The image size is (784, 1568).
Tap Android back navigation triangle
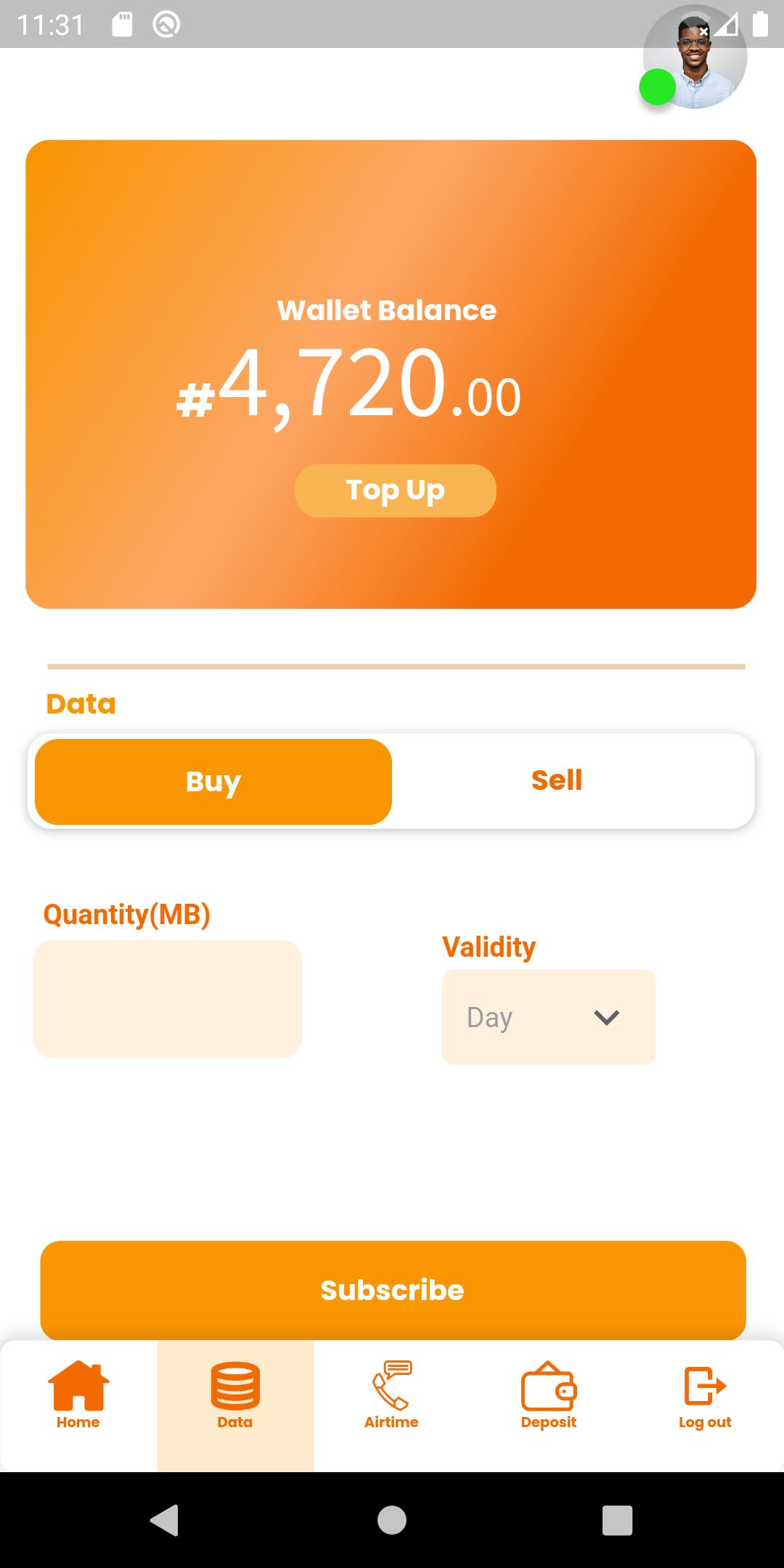pos(164,1520)
